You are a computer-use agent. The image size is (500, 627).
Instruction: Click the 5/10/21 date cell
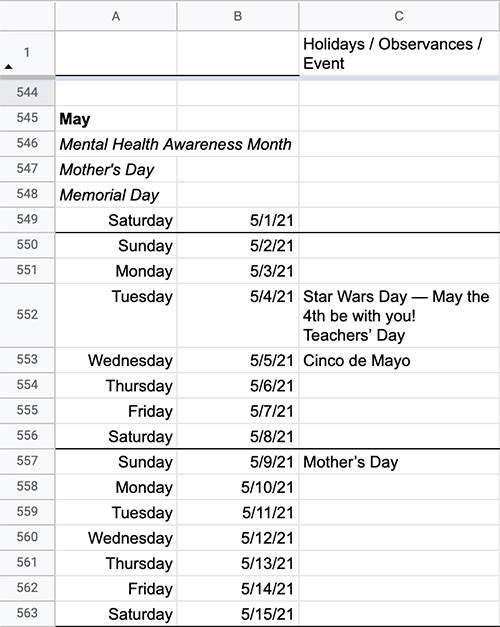click(x=238, y=487)
